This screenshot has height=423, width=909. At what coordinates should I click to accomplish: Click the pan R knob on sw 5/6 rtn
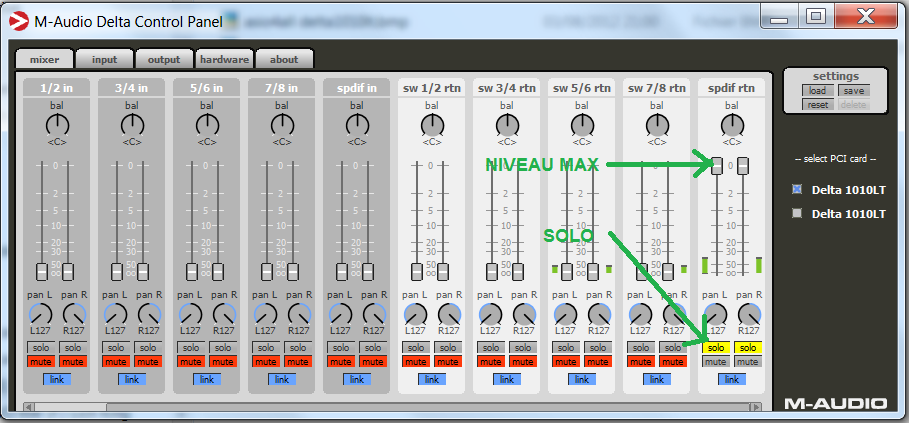pyautogui.click(x=599, y=314)
